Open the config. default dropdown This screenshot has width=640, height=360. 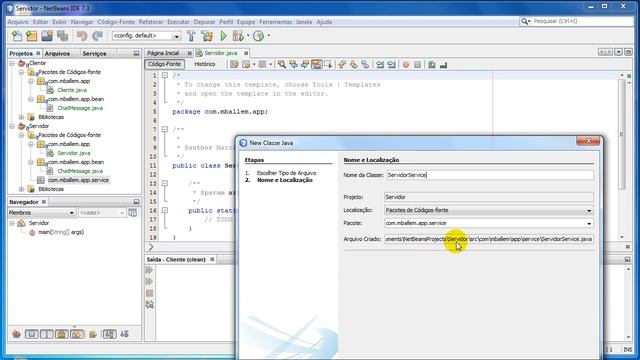point(147,36)
